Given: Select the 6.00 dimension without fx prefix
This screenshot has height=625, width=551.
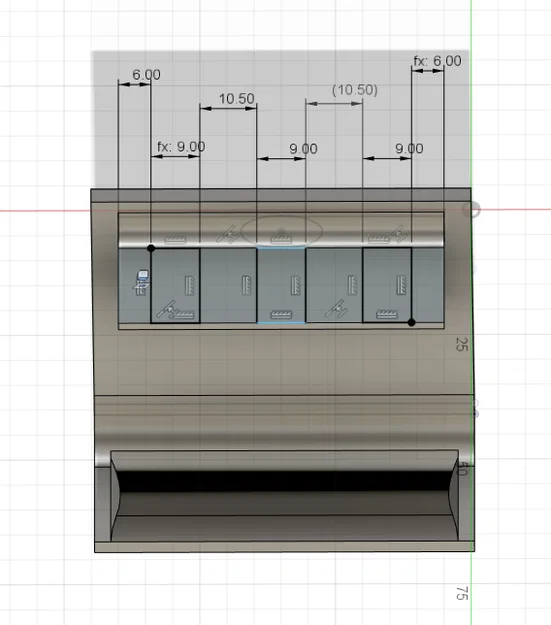Looking at the screenshot, I should (146, 75).
